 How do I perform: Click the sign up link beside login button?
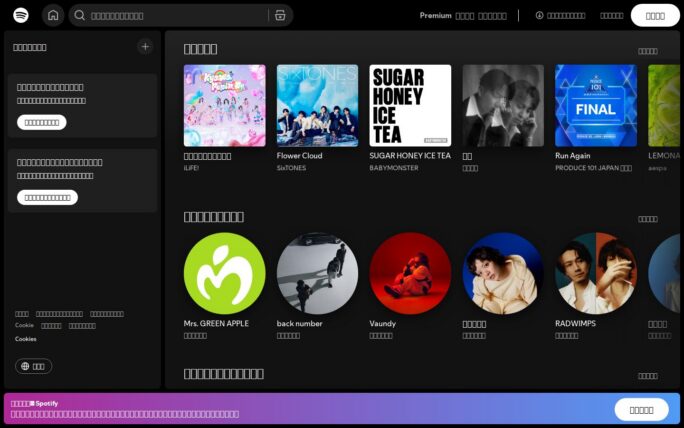612,16
